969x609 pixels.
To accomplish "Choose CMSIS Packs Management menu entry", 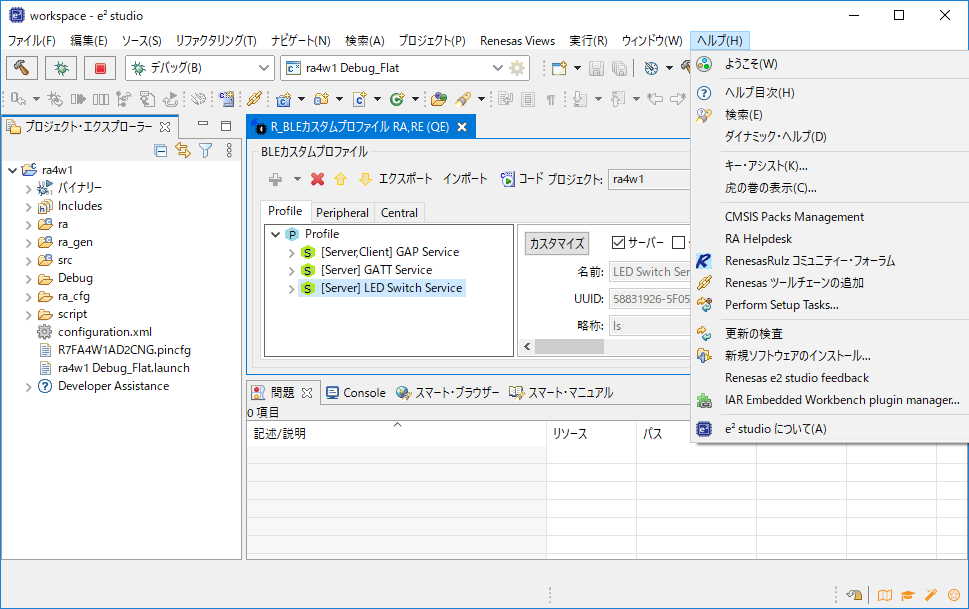I will (794, 217).
